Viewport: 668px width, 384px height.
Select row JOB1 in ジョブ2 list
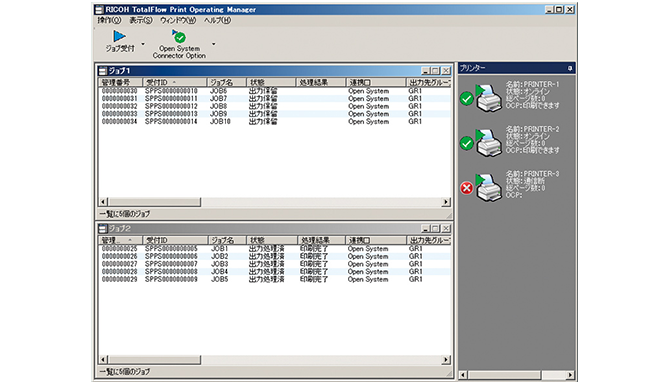click(274, 249)
